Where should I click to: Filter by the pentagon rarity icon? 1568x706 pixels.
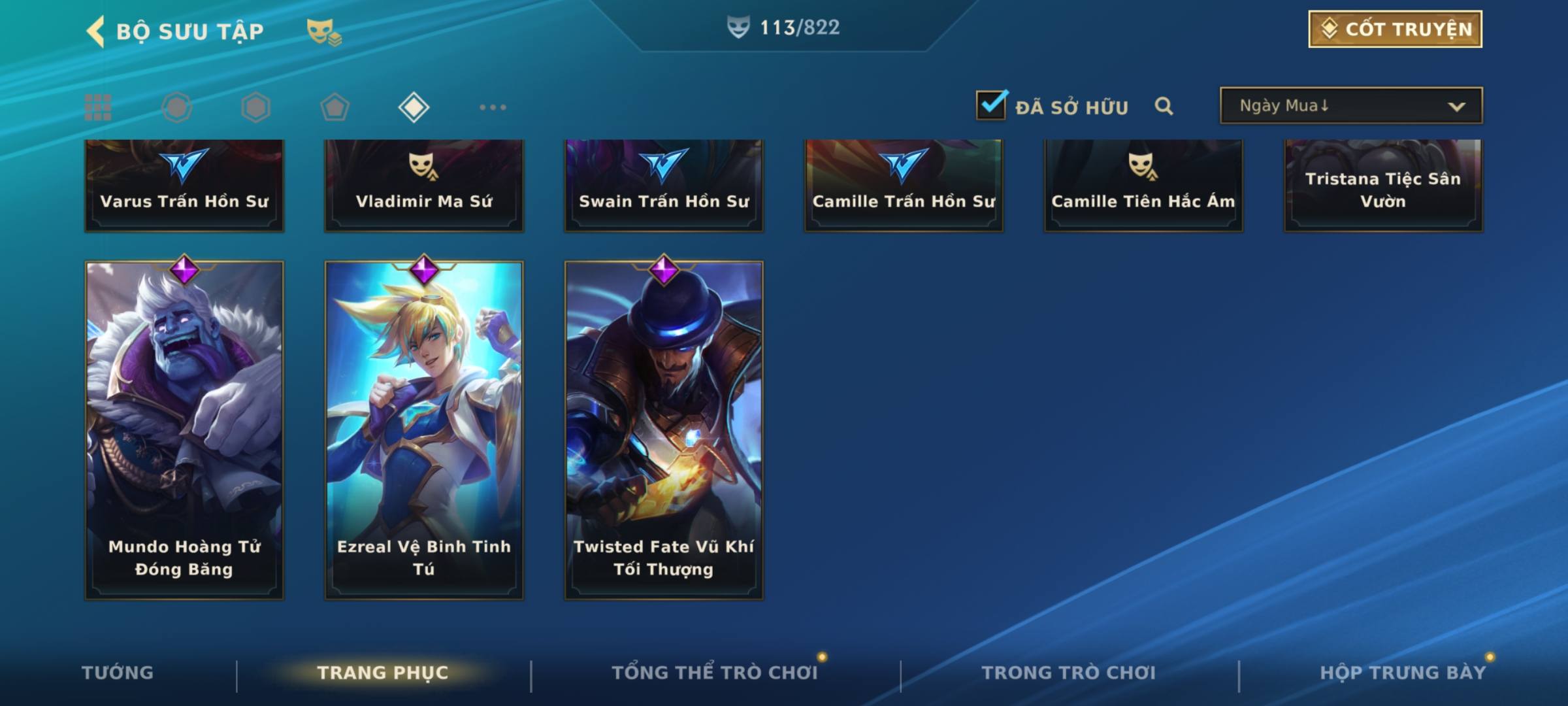(335, 107)
